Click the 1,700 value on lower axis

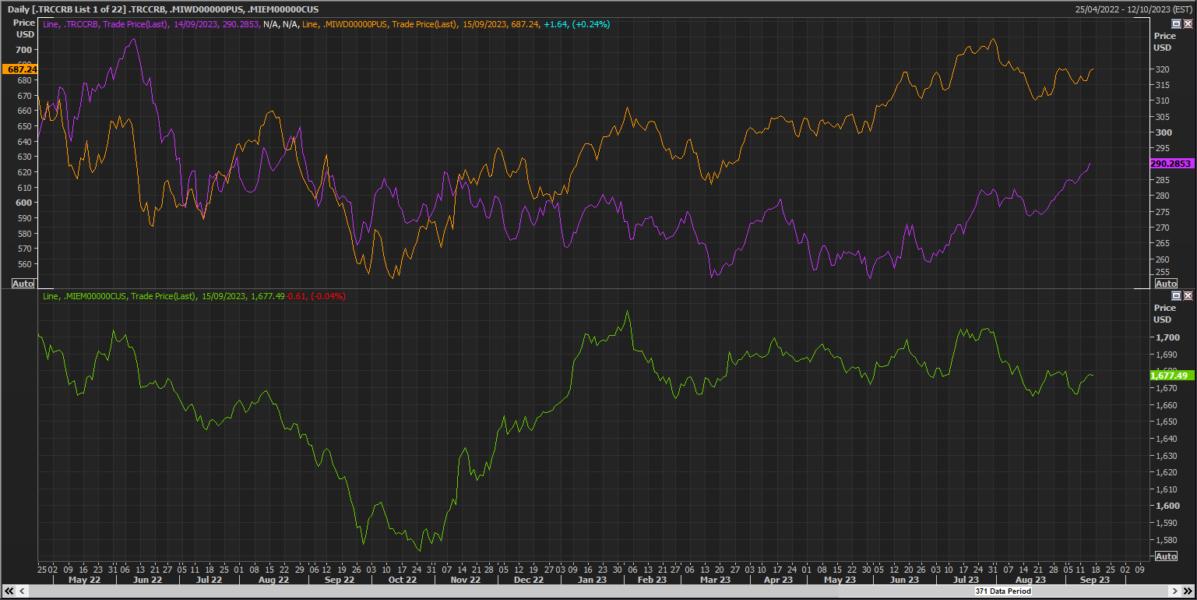pyautogui.click(x=1166, y=337)
